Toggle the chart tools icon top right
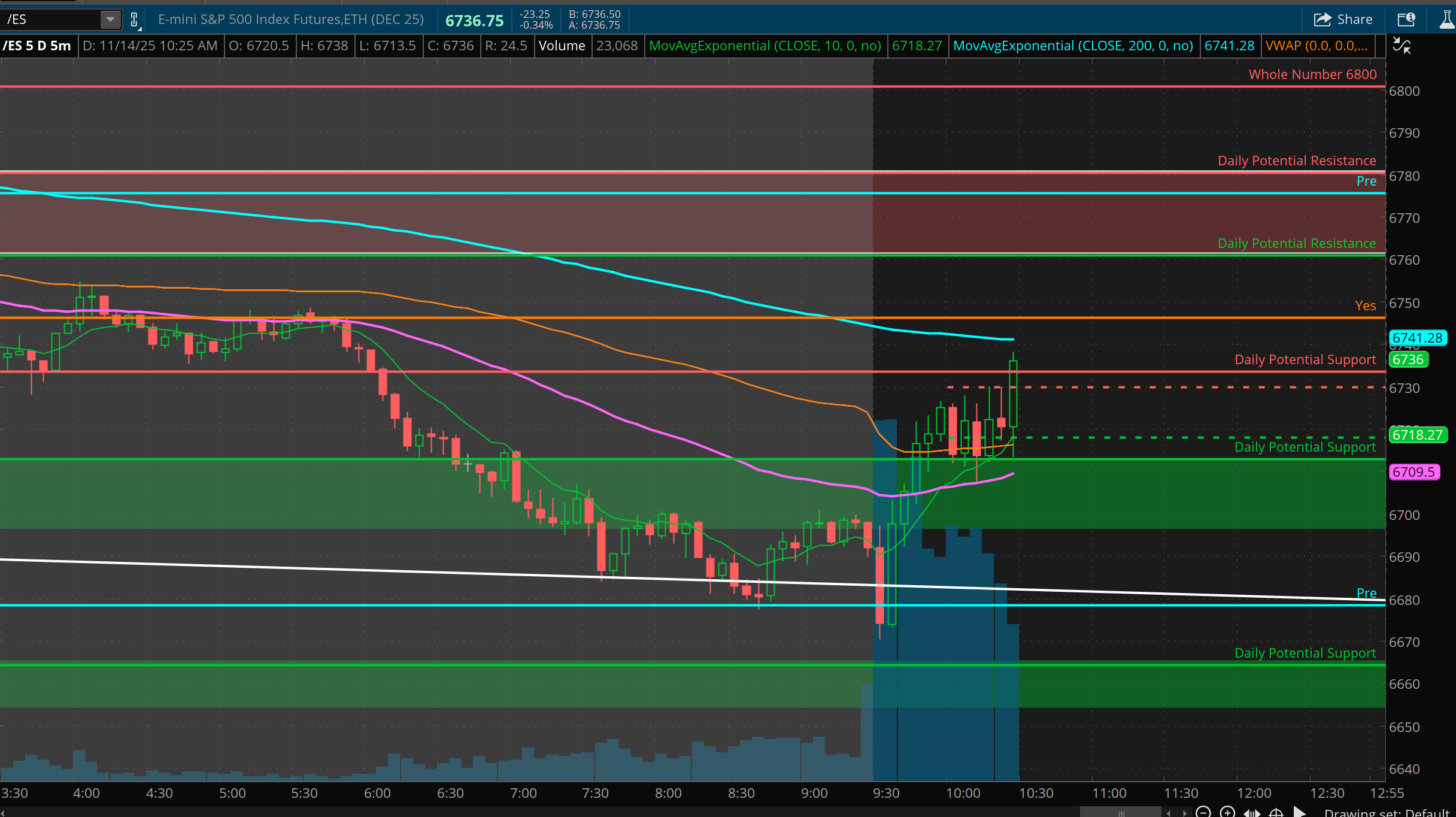The width and height of the screenshot is (1456, 817). [1402, 46]
